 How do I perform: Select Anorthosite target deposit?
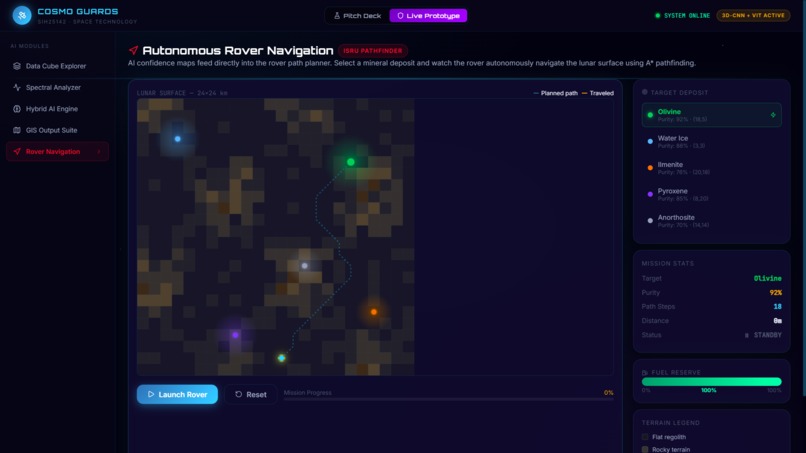(x=711, y=221)
